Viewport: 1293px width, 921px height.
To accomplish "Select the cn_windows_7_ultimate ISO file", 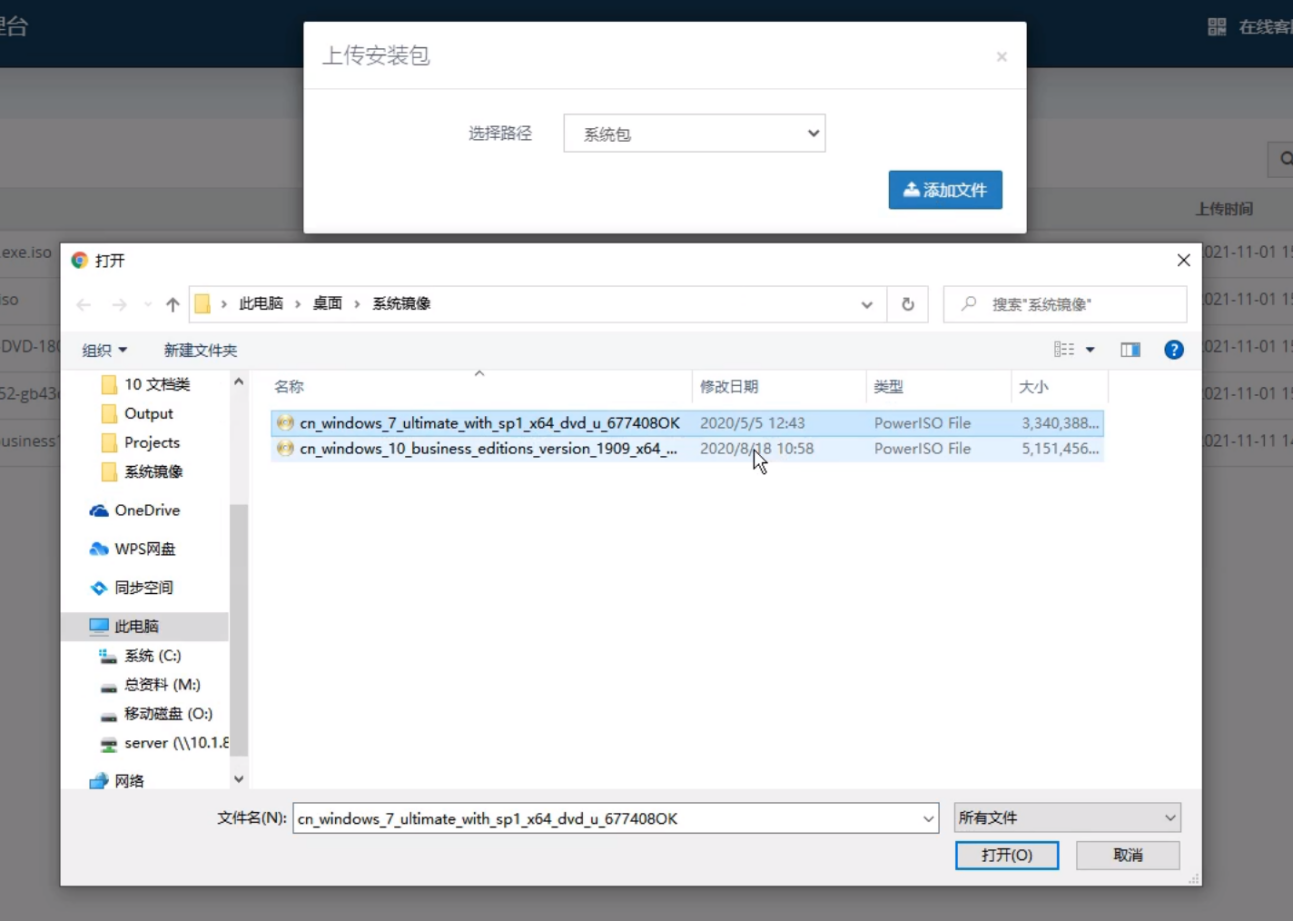I will tap(489, 423).
